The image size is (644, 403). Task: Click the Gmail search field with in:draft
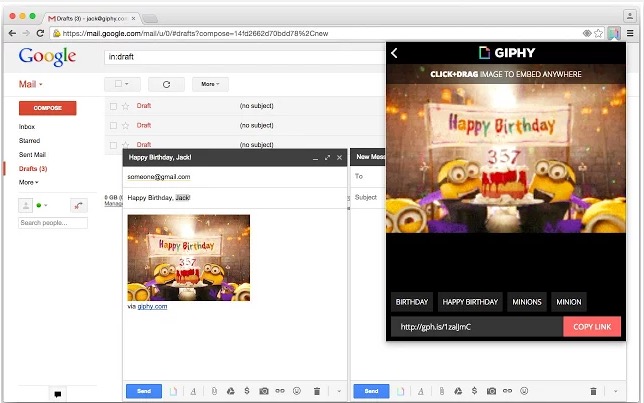(244, 57)
